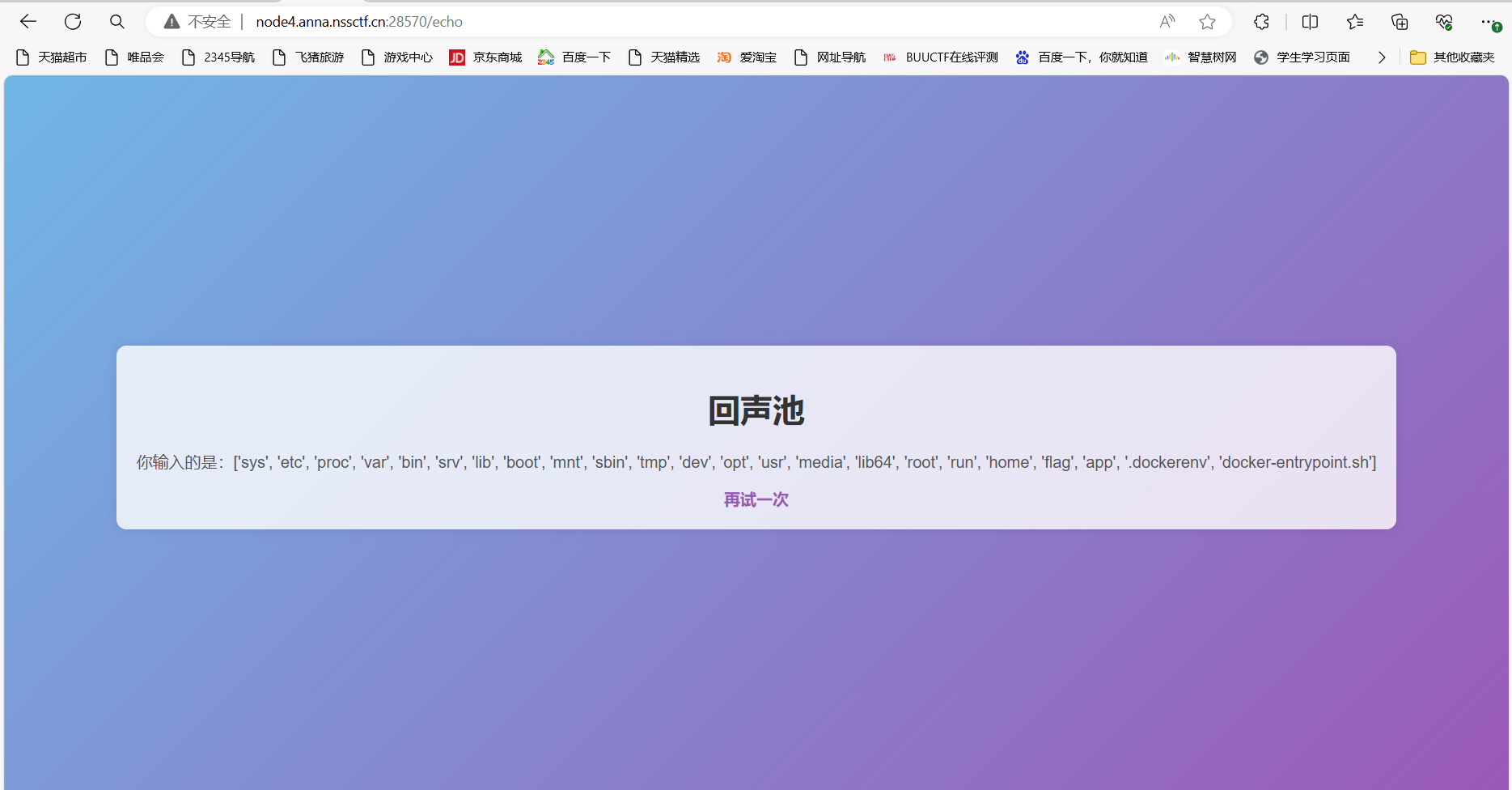Expand the bookmarks overflow chevron
This screenshot has height=790, width=1512.
[x=1382, y=57]
